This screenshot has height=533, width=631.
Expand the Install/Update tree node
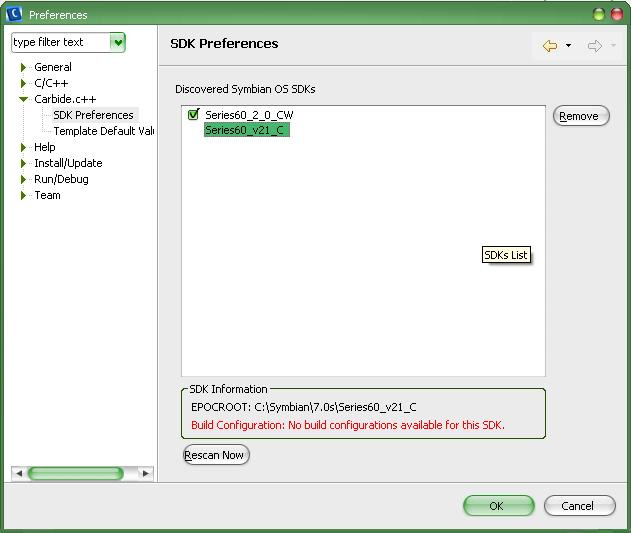click(x=23, y=163)
